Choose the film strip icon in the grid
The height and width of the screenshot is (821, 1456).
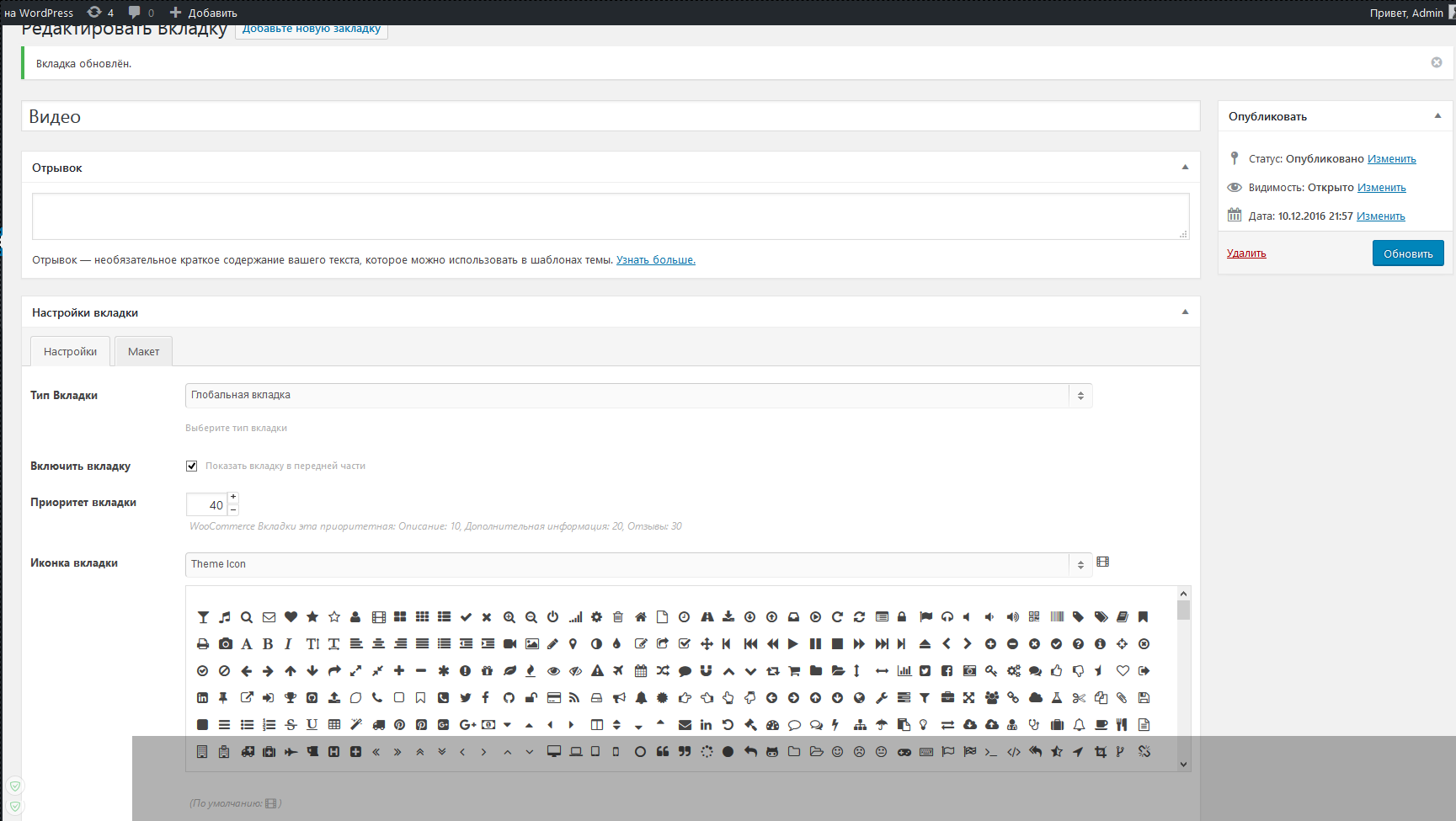tap(378, 617)
